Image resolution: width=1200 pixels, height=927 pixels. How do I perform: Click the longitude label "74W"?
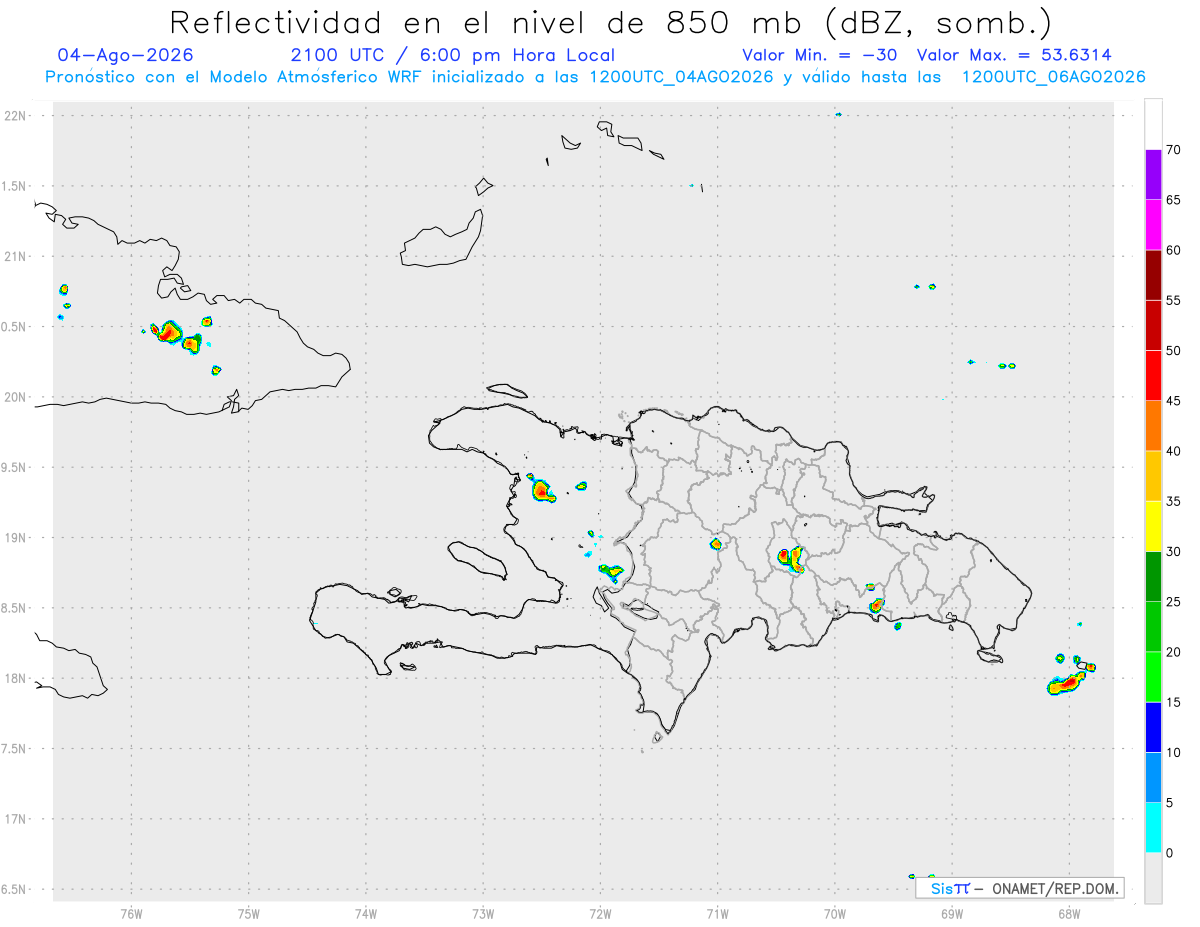(365, 913)
